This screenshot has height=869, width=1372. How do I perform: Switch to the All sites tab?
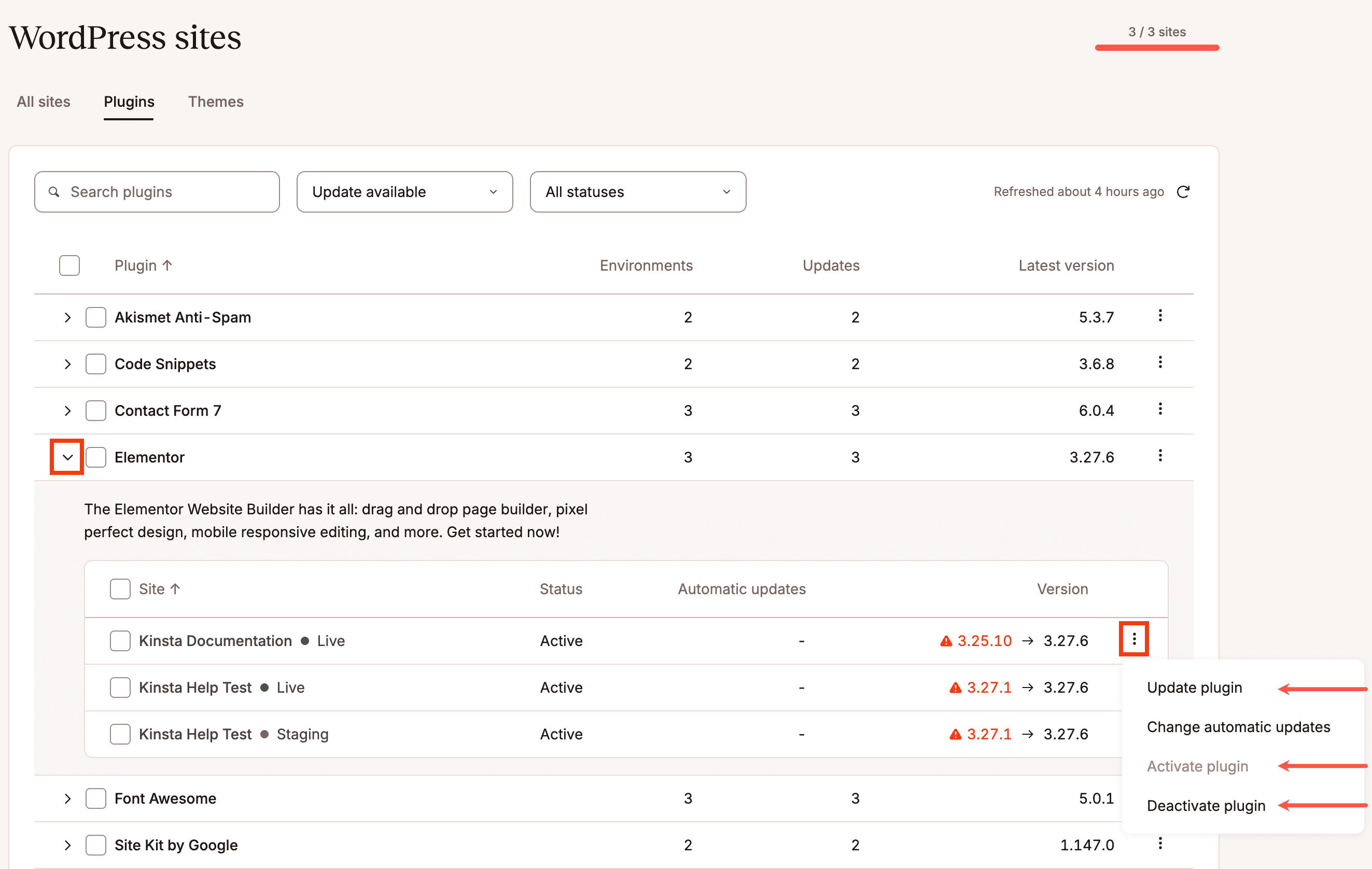44,102
